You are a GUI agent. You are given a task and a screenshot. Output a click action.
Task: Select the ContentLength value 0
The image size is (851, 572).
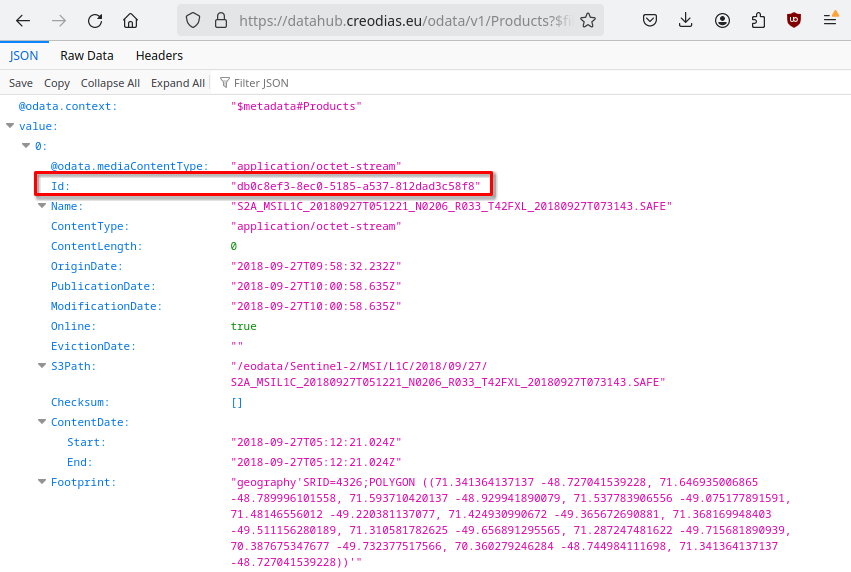pyautogui.click(x=233, y=246)
